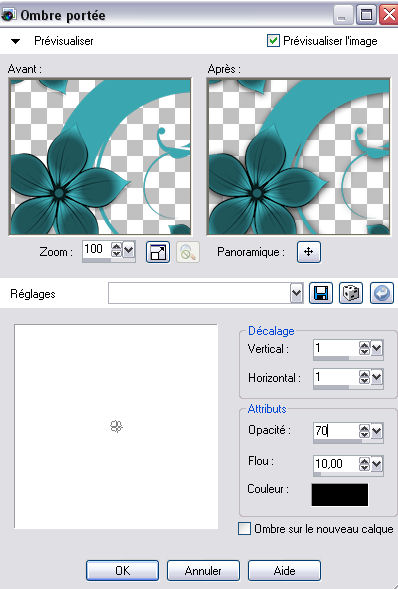Image resolution: width=398 pixels, height=589 pixels.
Task: Click the Zoom spinner arrows
Action: tap(117, 249)
